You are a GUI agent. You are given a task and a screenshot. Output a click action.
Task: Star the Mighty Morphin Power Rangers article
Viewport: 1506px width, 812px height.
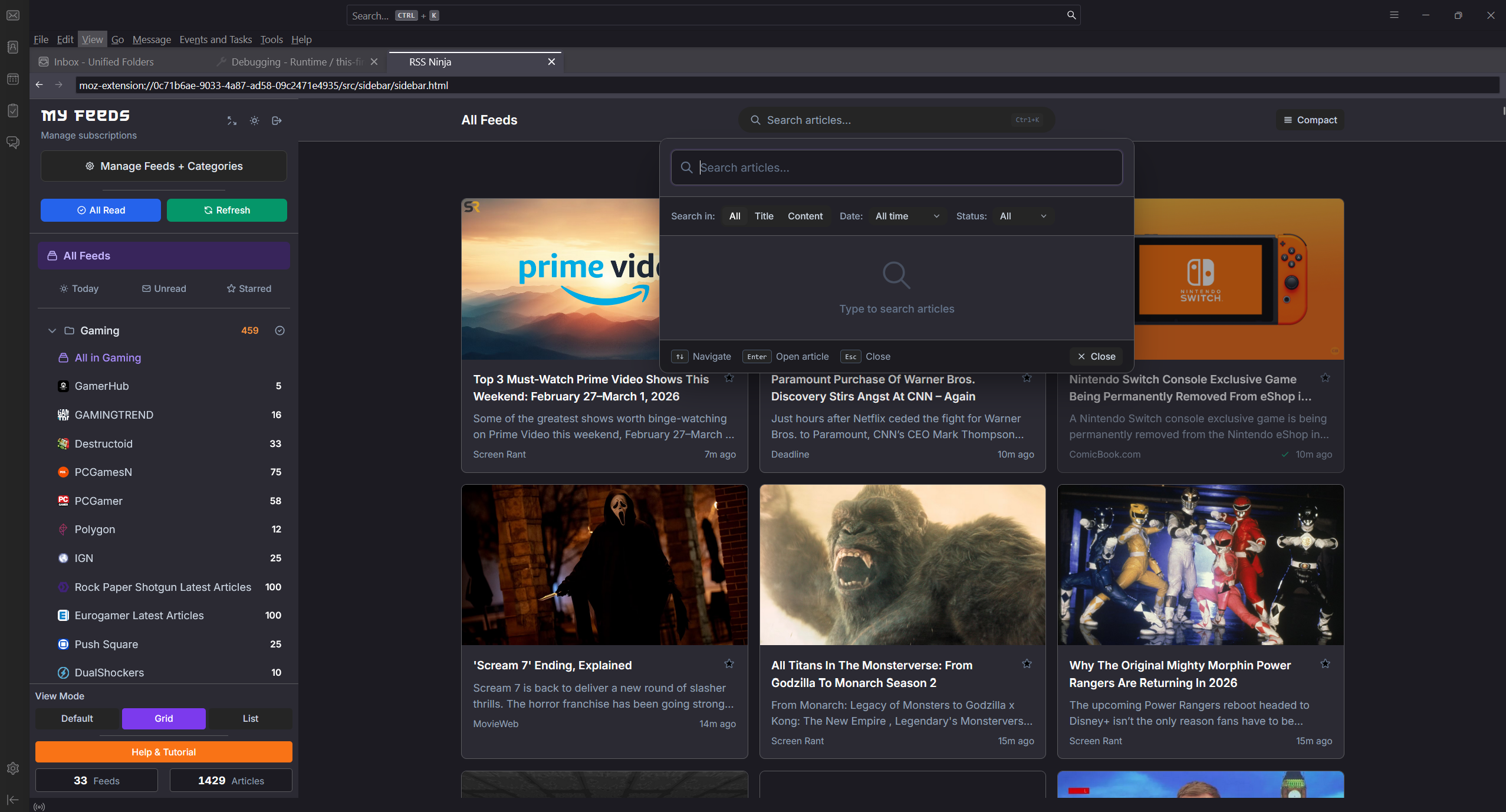coord(1325,664)
